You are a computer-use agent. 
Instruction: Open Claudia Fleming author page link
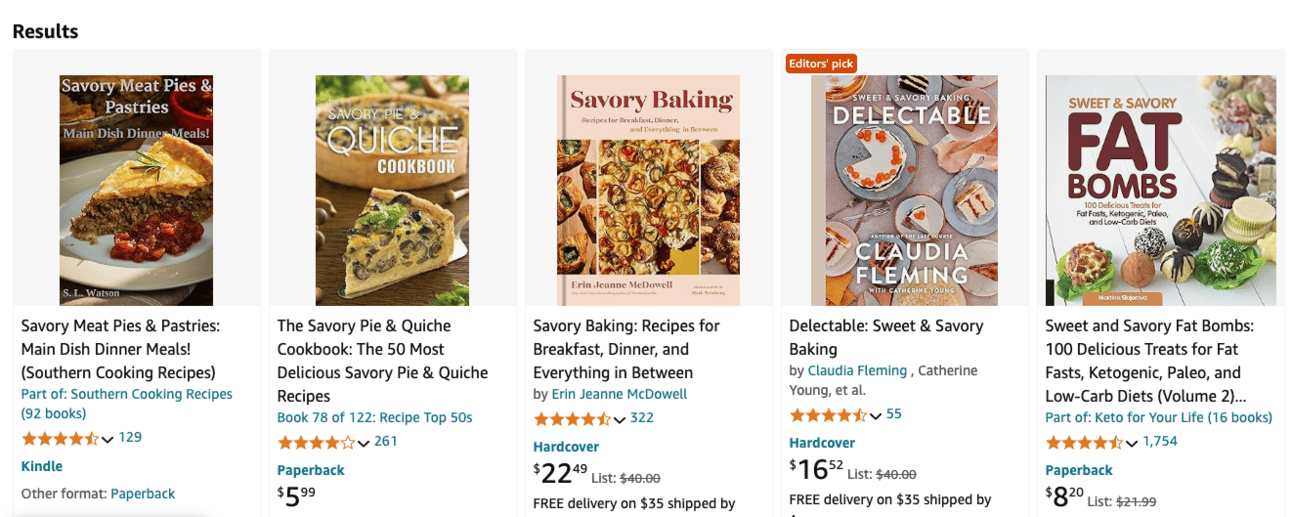[857, 371]
